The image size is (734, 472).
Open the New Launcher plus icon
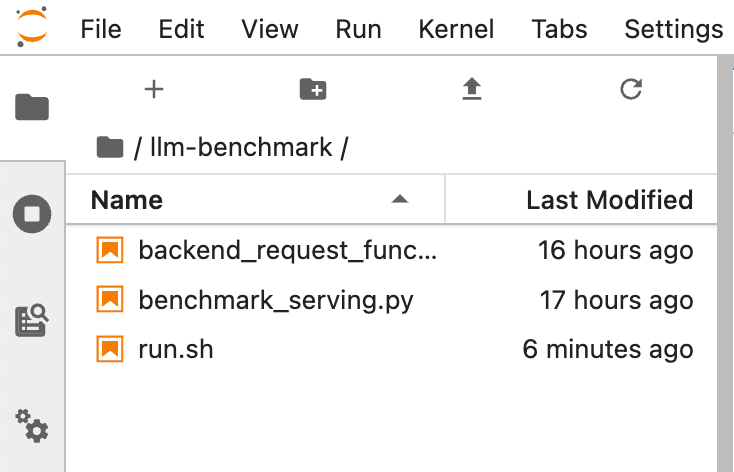coord(154,89)
